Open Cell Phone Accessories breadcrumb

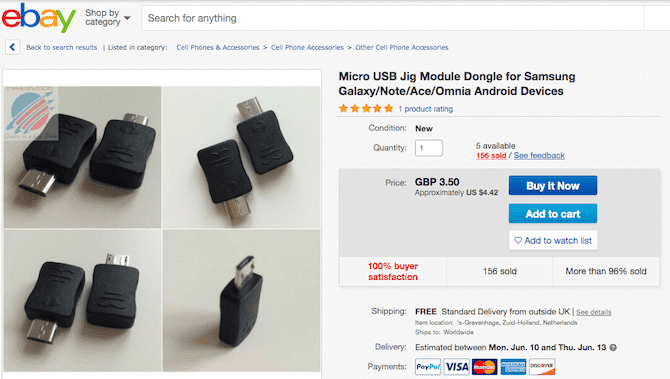(307, 47)
